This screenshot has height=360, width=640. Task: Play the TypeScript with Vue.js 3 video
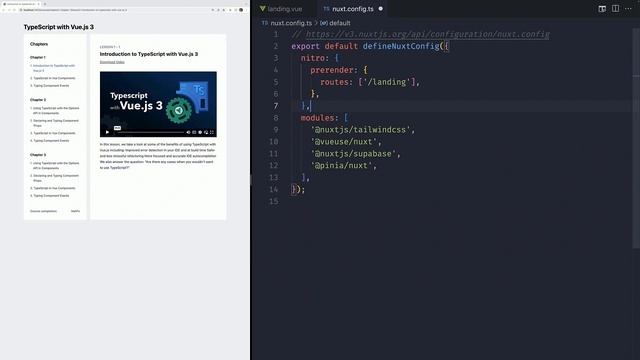tap(107, 132)
